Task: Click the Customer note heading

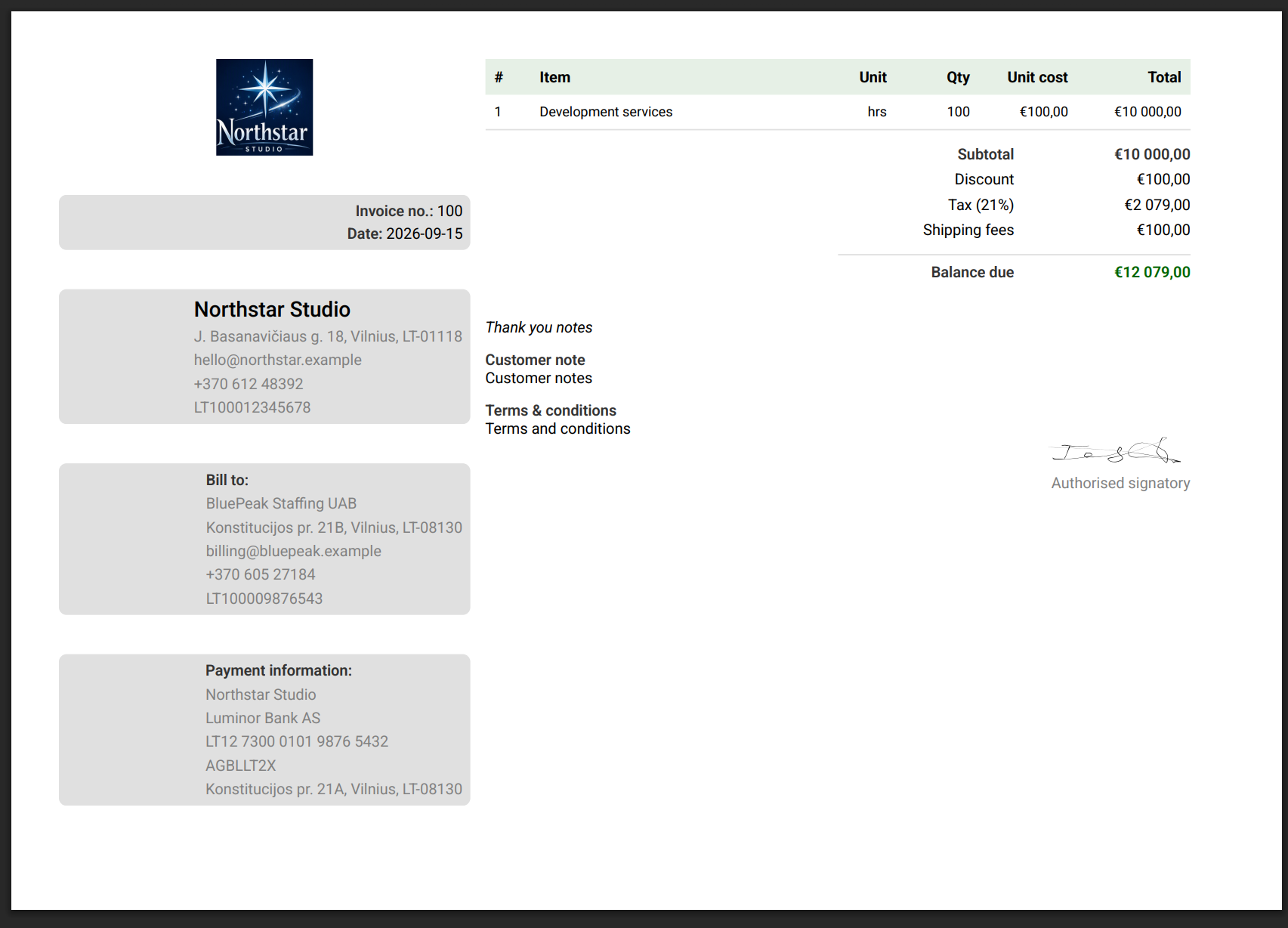Action: point(535,360)
